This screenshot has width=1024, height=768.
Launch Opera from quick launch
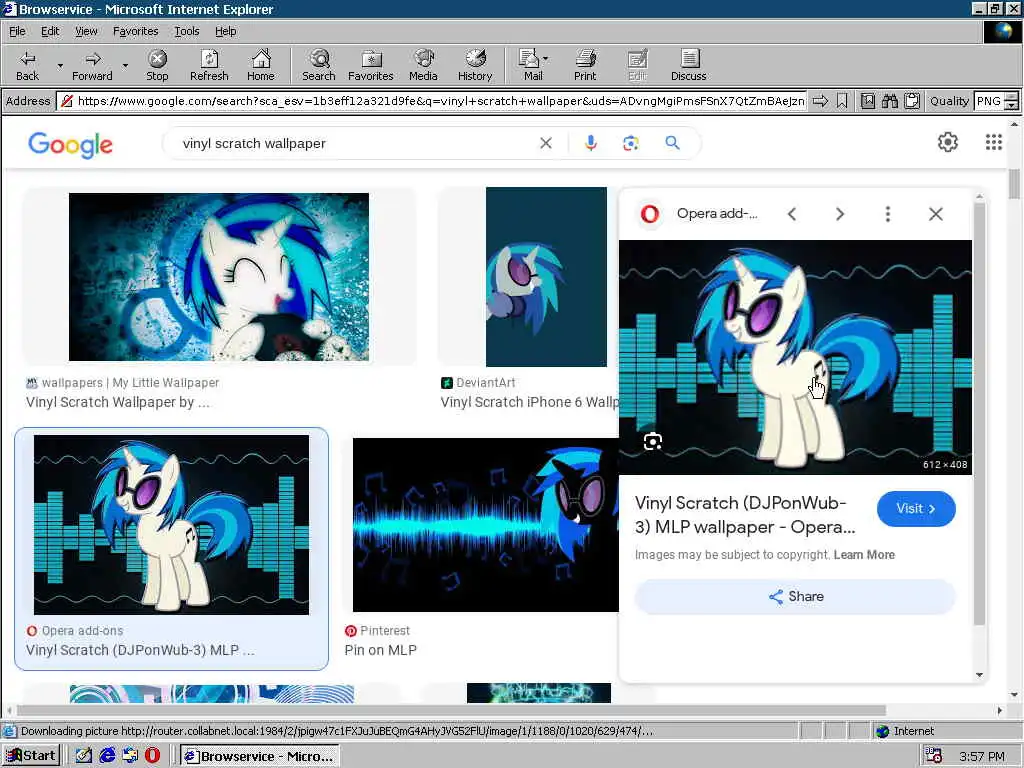pyautogui.click(x=152, y=756)
